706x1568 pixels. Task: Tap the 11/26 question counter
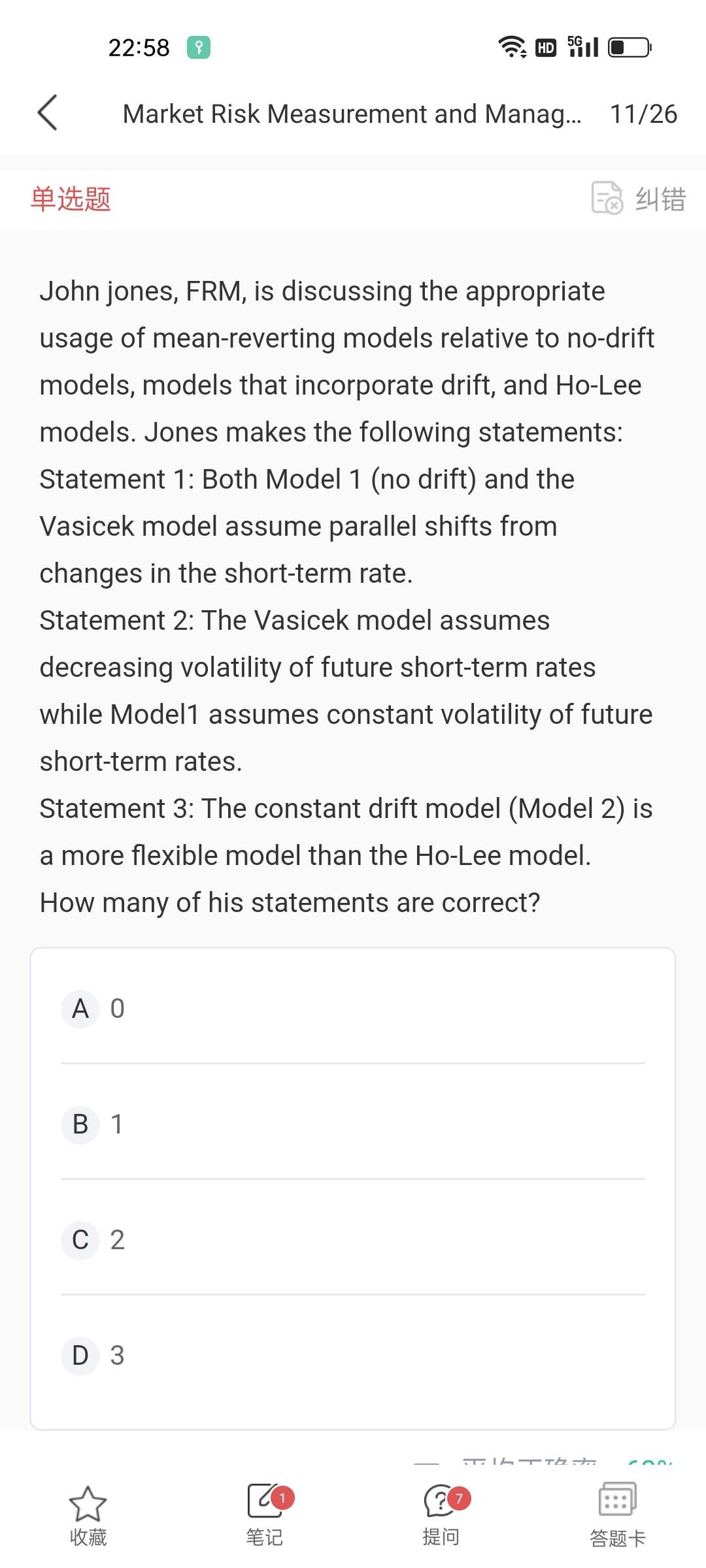(643, 114)
